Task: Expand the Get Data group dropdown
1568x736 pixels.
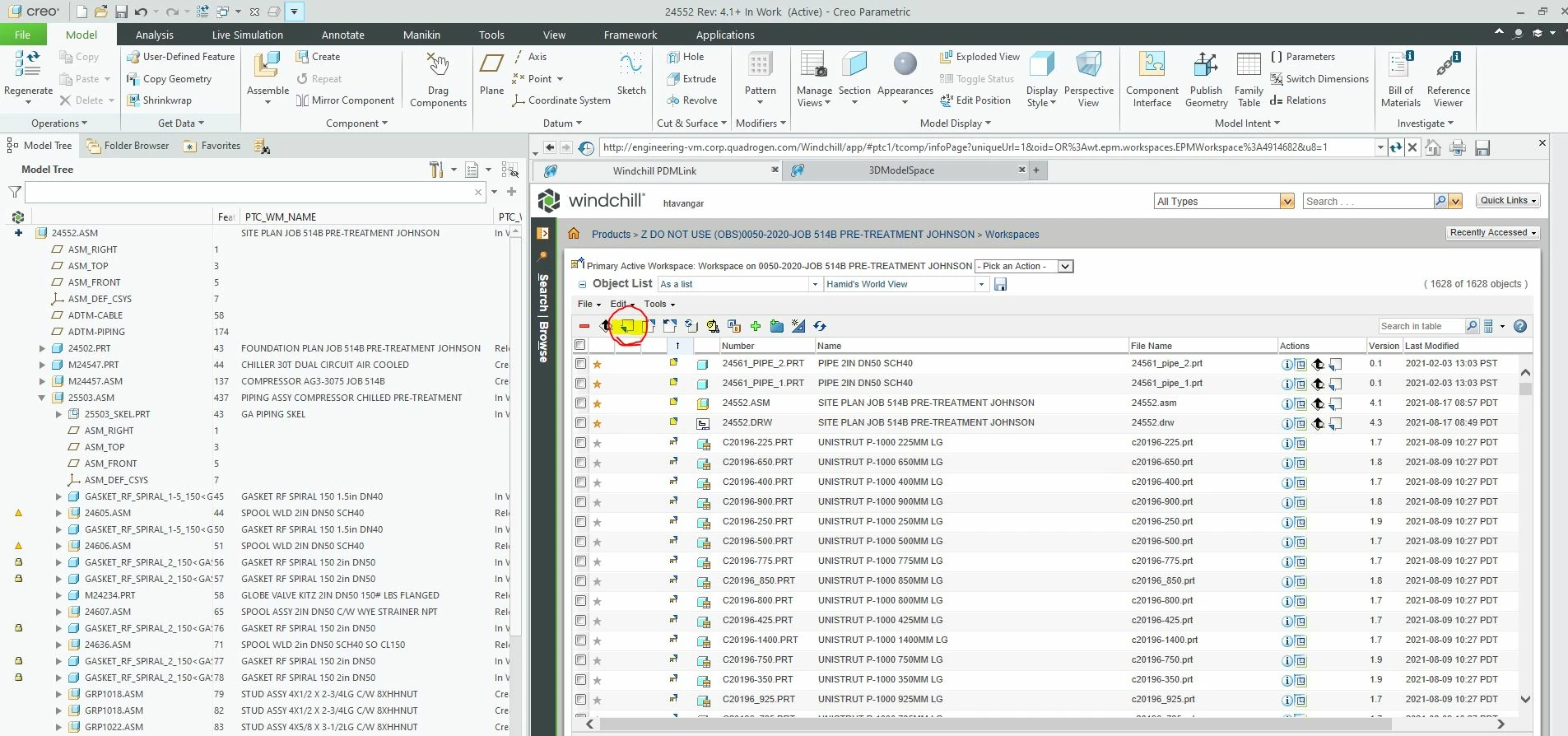Action: (181, 123)
